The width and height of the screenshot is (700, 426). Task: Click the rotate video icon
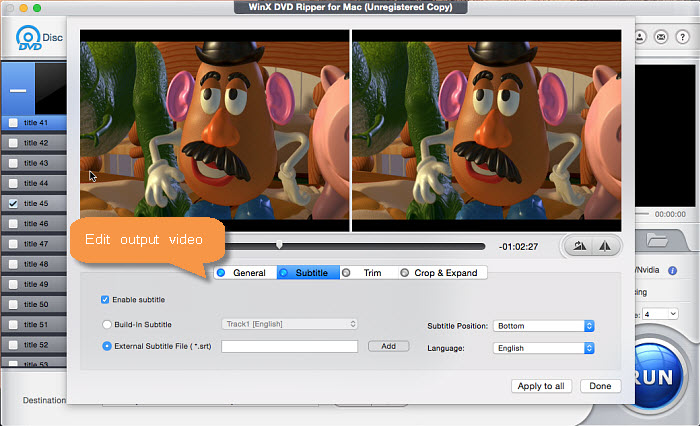tap(579, 246)
